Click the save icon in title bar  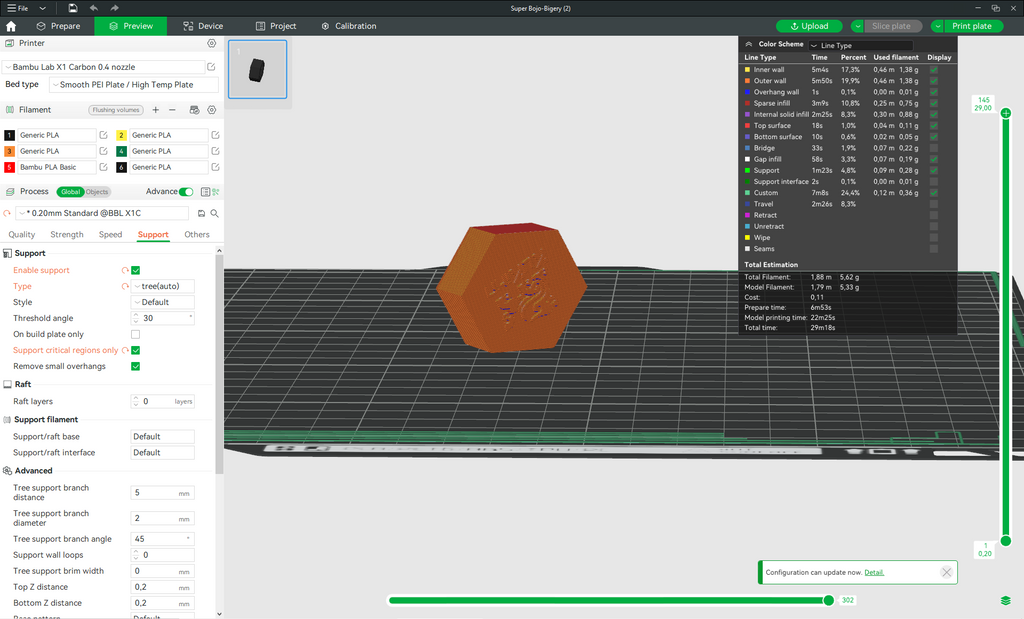[72, 8]
